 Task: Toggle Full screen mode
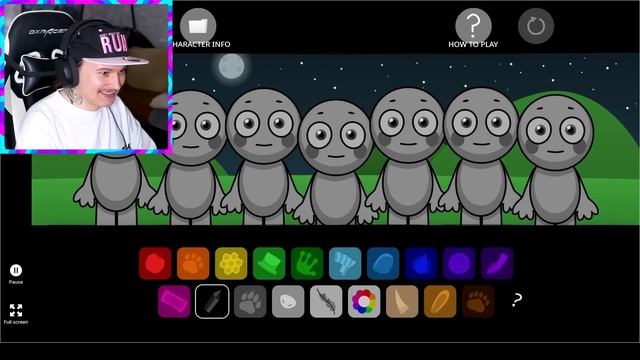[x=16, y=310]
